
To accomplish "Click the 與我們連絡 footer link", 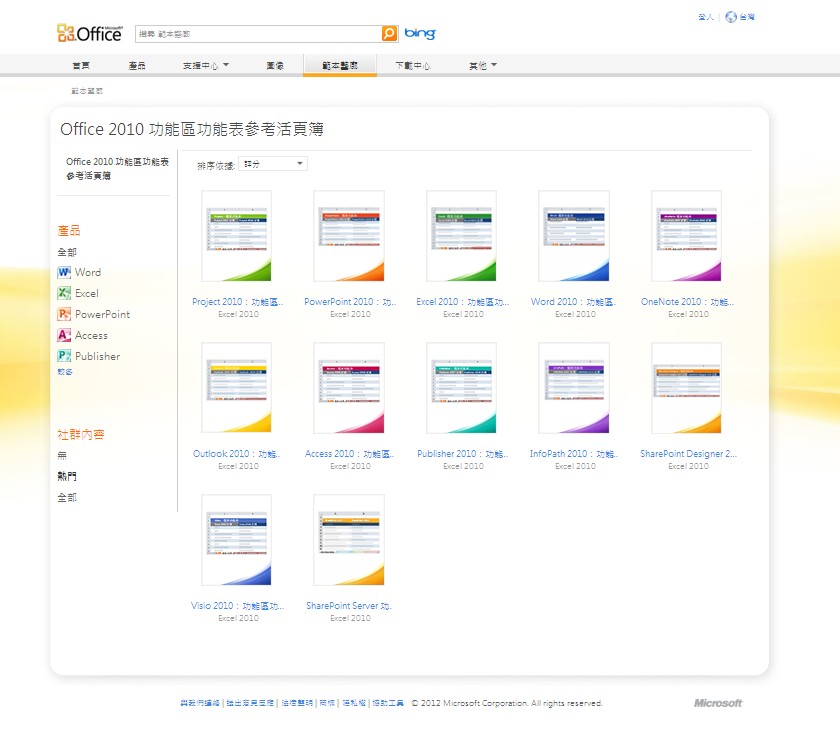I will [200, 703].
